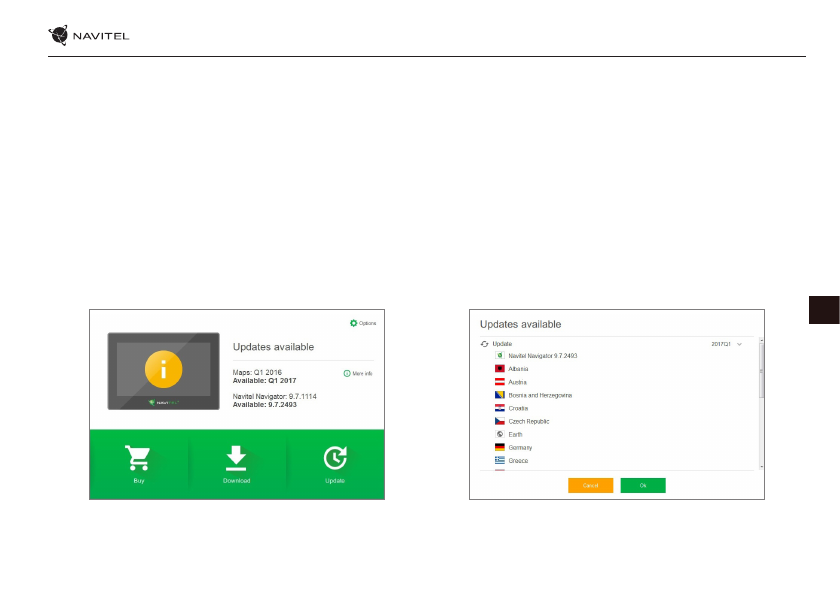Select the Earth map entry

coord(515,434)
